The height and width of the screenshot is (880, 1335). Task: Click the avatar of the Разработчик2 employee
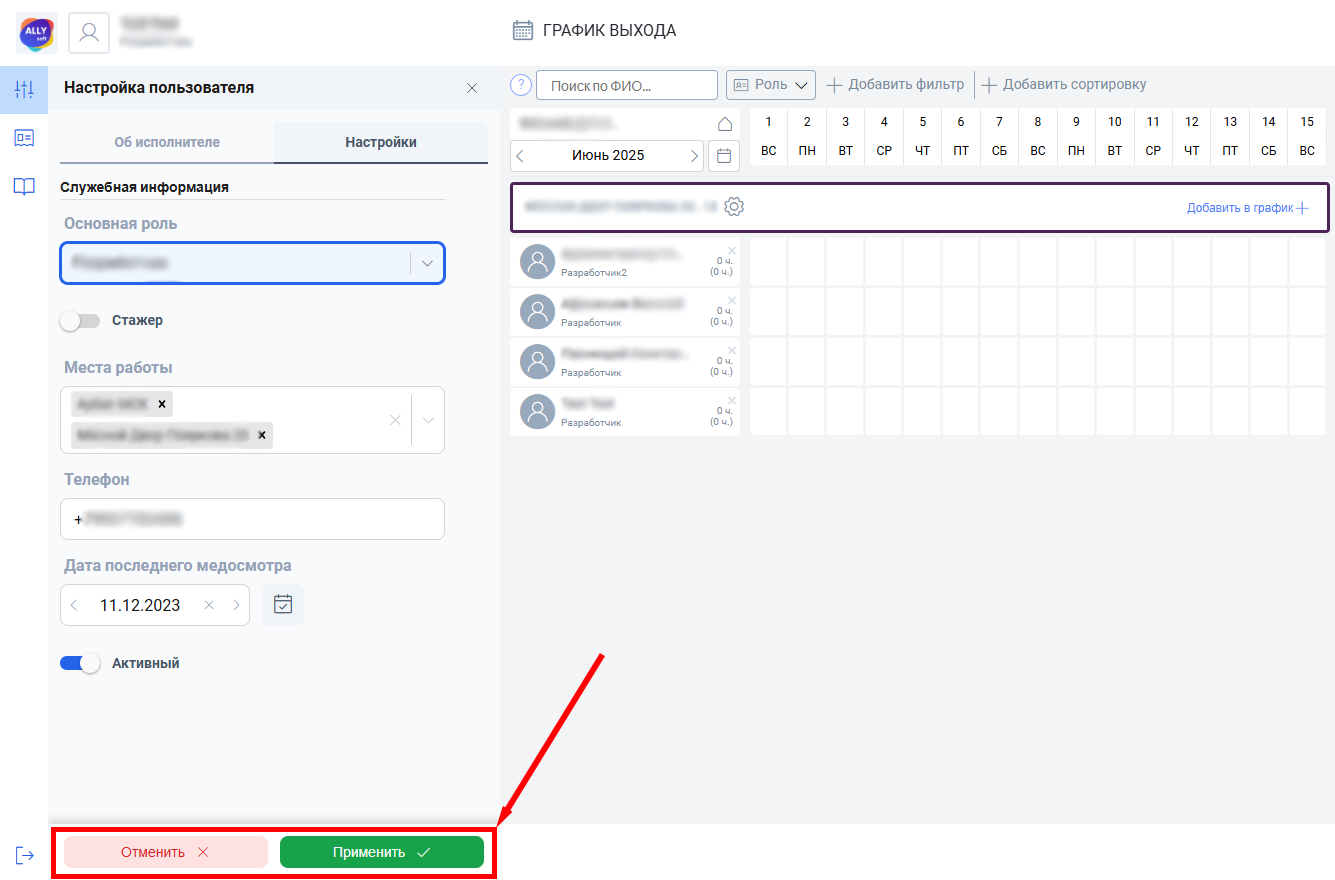(x=538, y=262)
